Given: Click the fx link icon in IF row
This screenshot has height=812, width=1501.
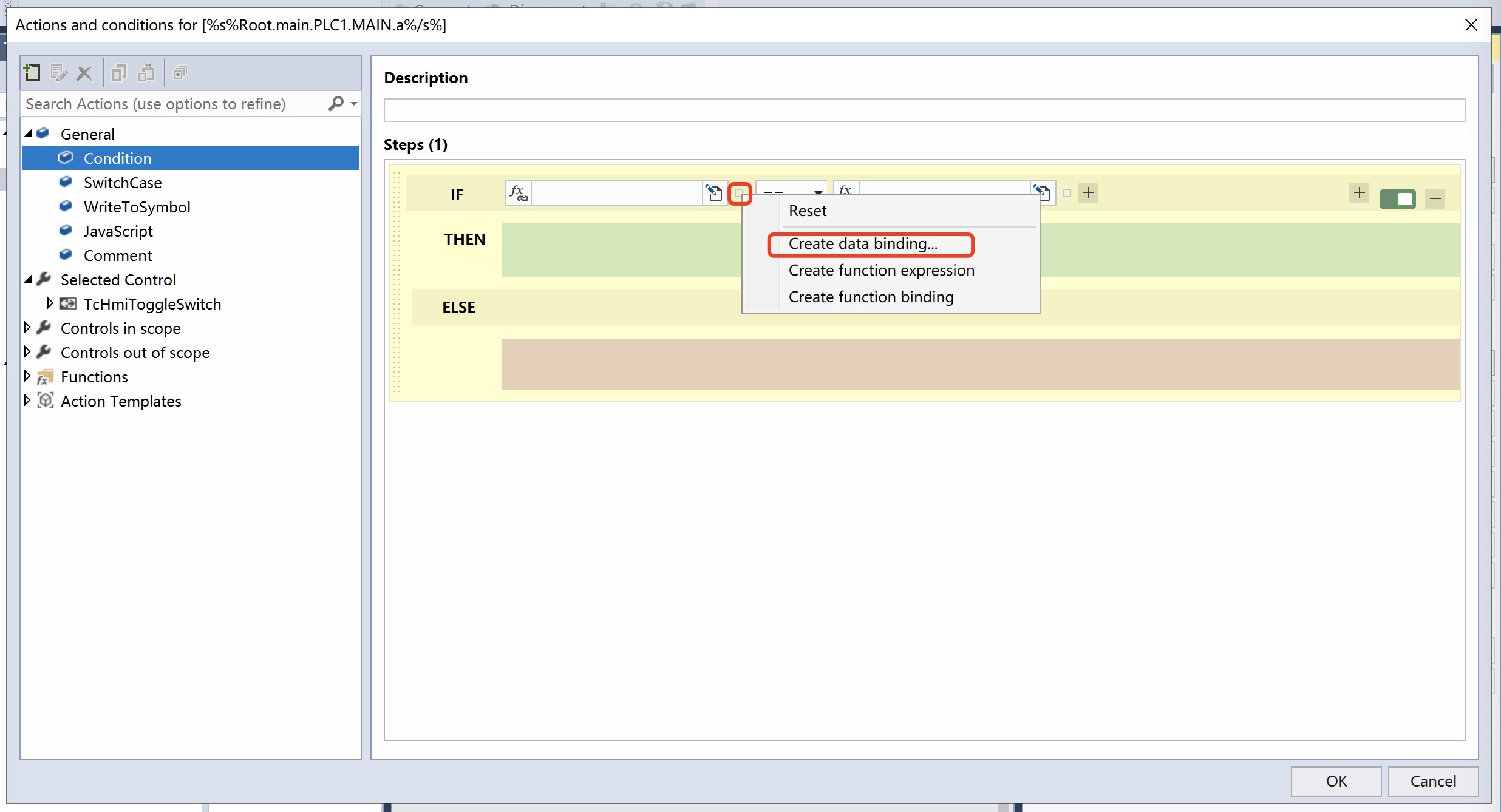Looking at the screenshot, I should [519, 193].
